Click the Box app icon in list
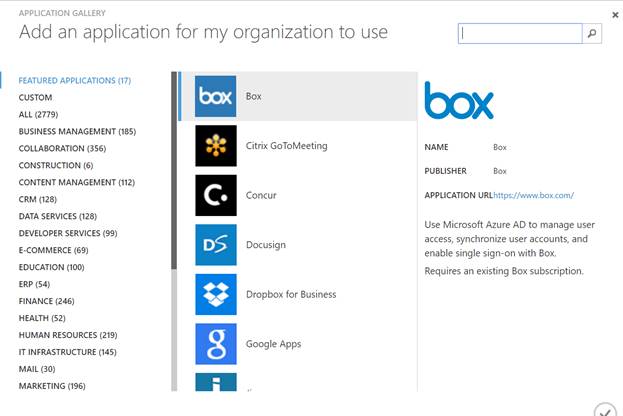Image resolution: width=623 pixels, height=416 pixels. pos(216,96)
